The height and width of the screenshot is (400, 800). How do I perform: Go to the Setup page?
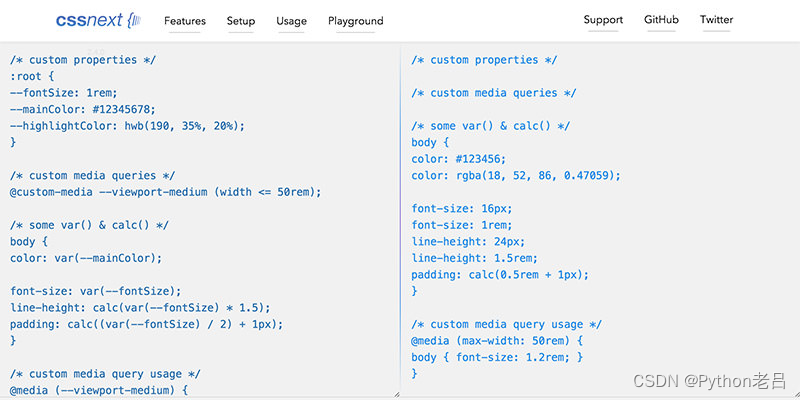[241, 21]
